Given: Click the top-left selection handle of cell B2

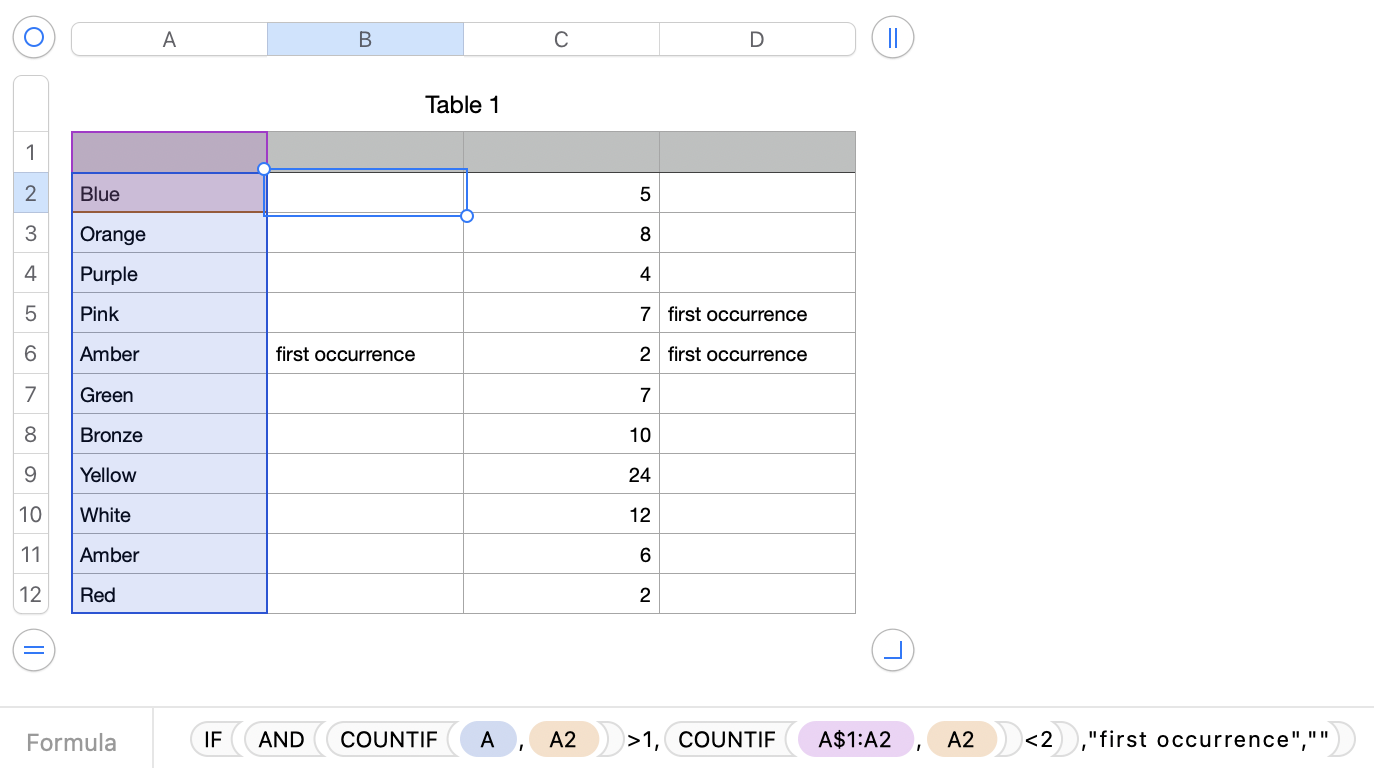Looking at the screenshot, I should coord(264,169).
